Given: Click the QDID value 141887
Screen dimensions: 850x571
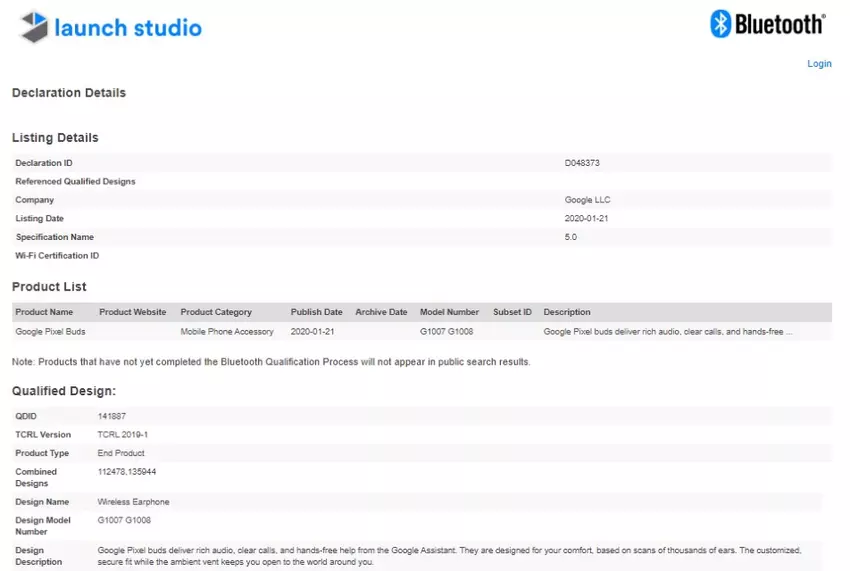Looking at the screenshot, I should (x=112, y=416).
